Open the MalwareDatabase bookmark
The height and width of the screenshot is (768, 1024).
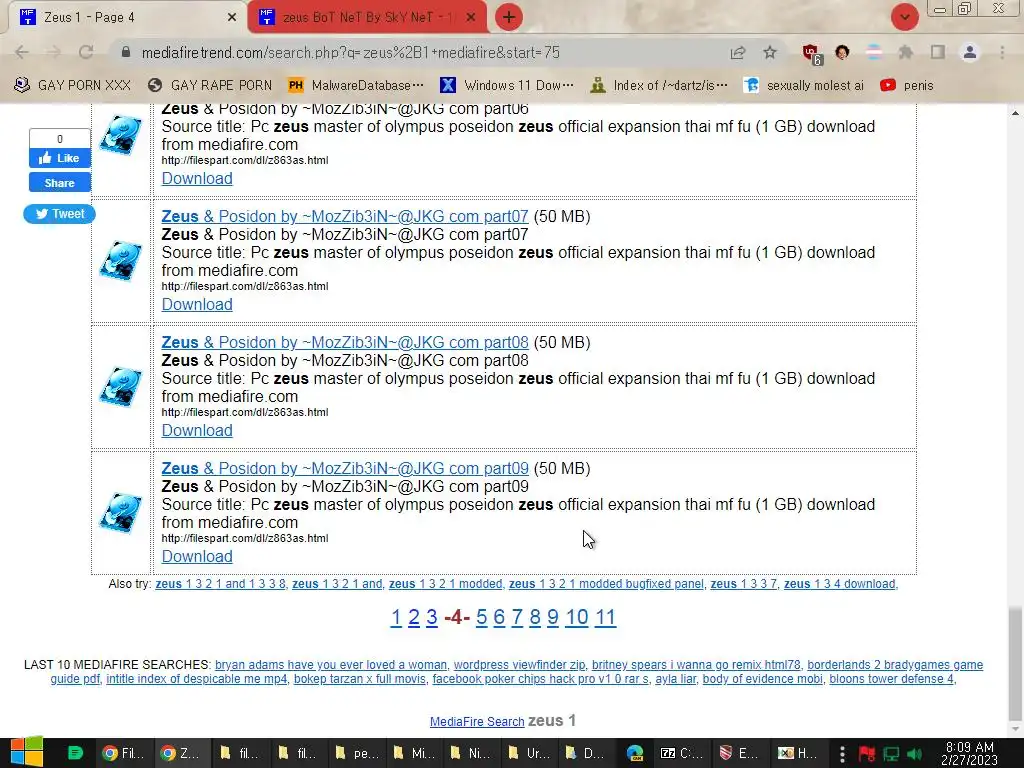(356, 86)
